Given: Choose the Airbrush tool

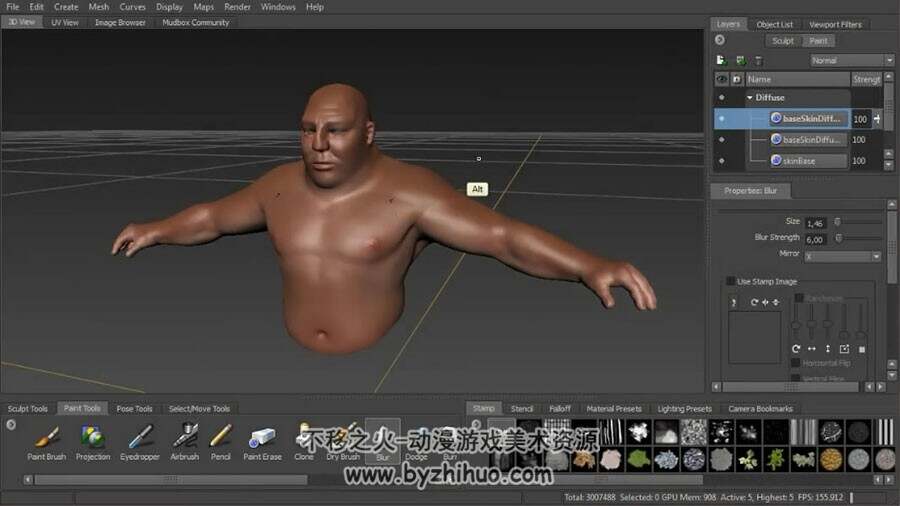Looking at the screenshot, I should point(185,442).
